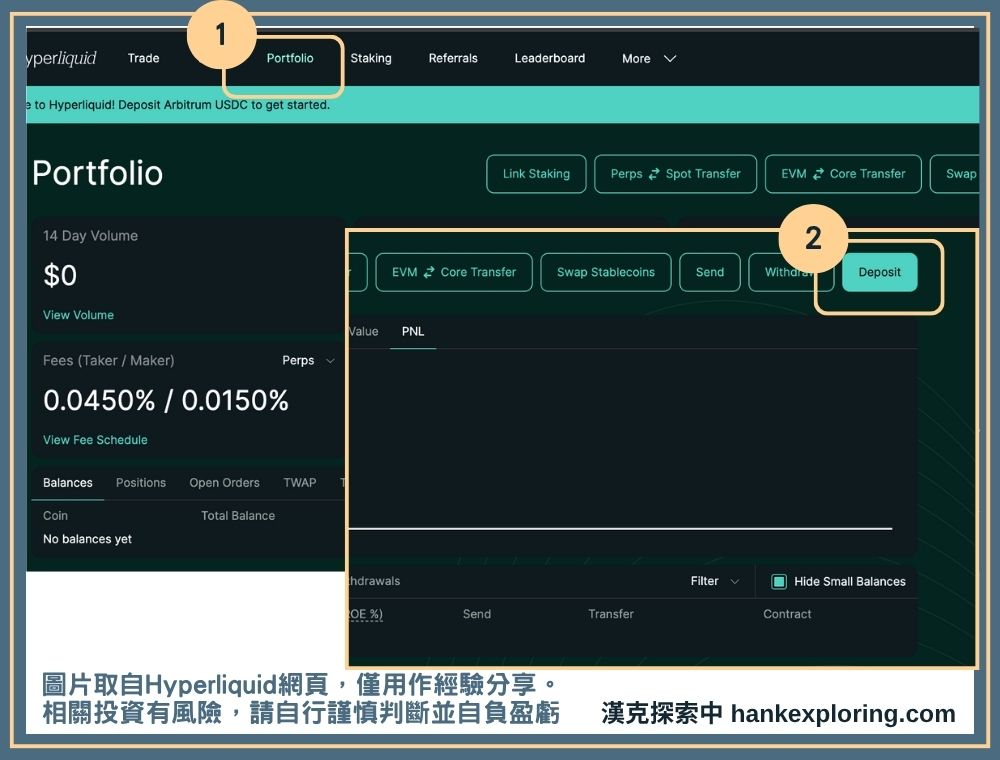Expand the Filter dropdown
Screen dimensions: 1000x760
tap(714, 581)
